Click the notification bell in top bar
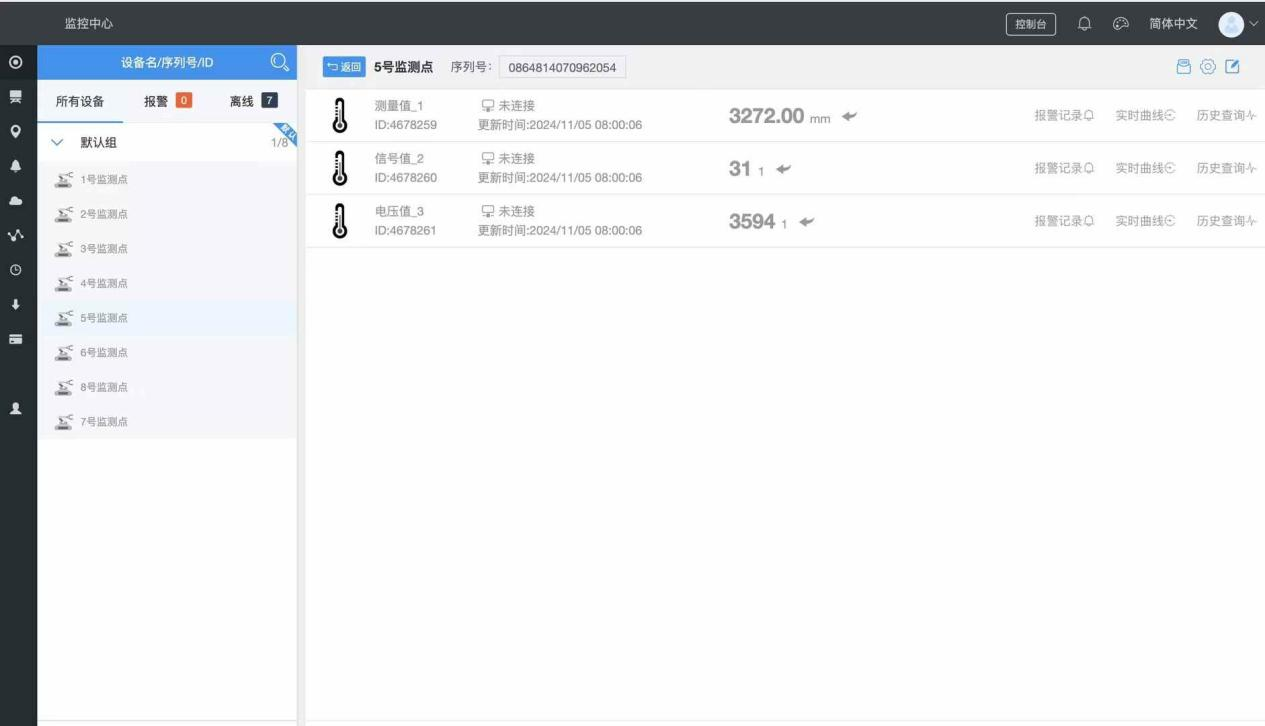The image size is (1265, 726). pyautogui.click(x=1084, y=22)
